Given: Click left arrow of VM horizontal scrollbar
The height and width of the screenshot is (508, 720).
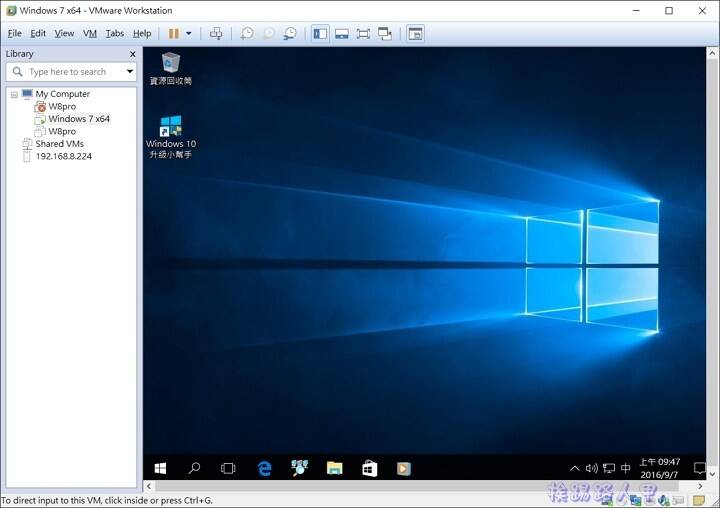Looking at the screenshot, I should pos(149,486).
